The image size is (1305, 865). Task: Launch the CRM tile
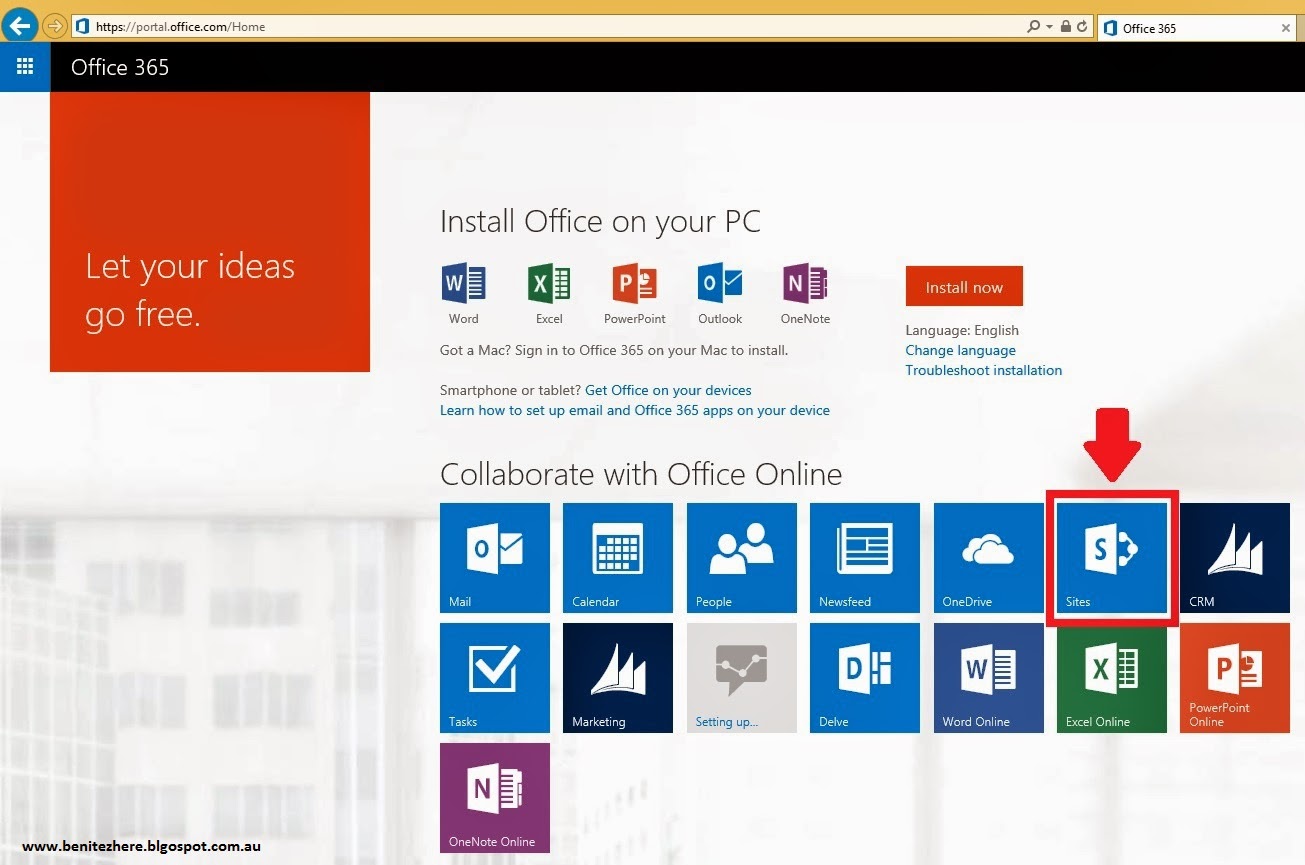coord(1234,557)
